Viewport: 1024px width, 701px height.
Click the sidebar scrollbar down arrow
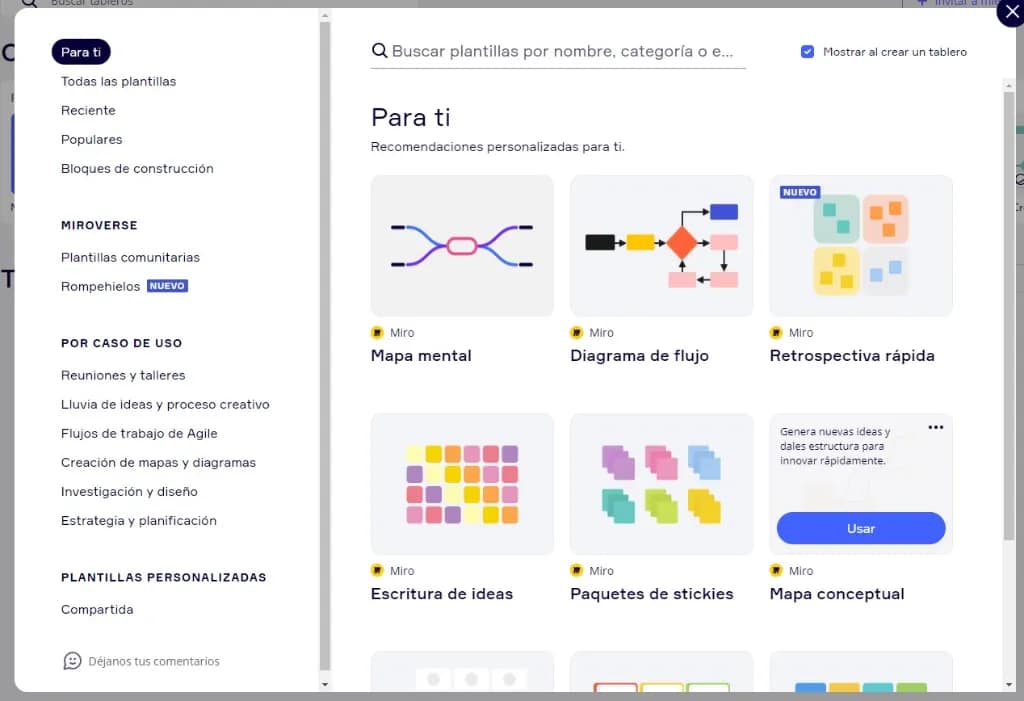pyautogui.click(x=325, y=684)
